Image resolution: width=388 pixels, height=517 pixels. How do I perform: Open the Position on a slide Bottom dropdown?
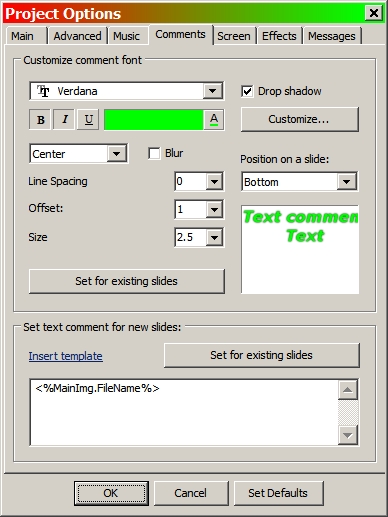(346, 182)
